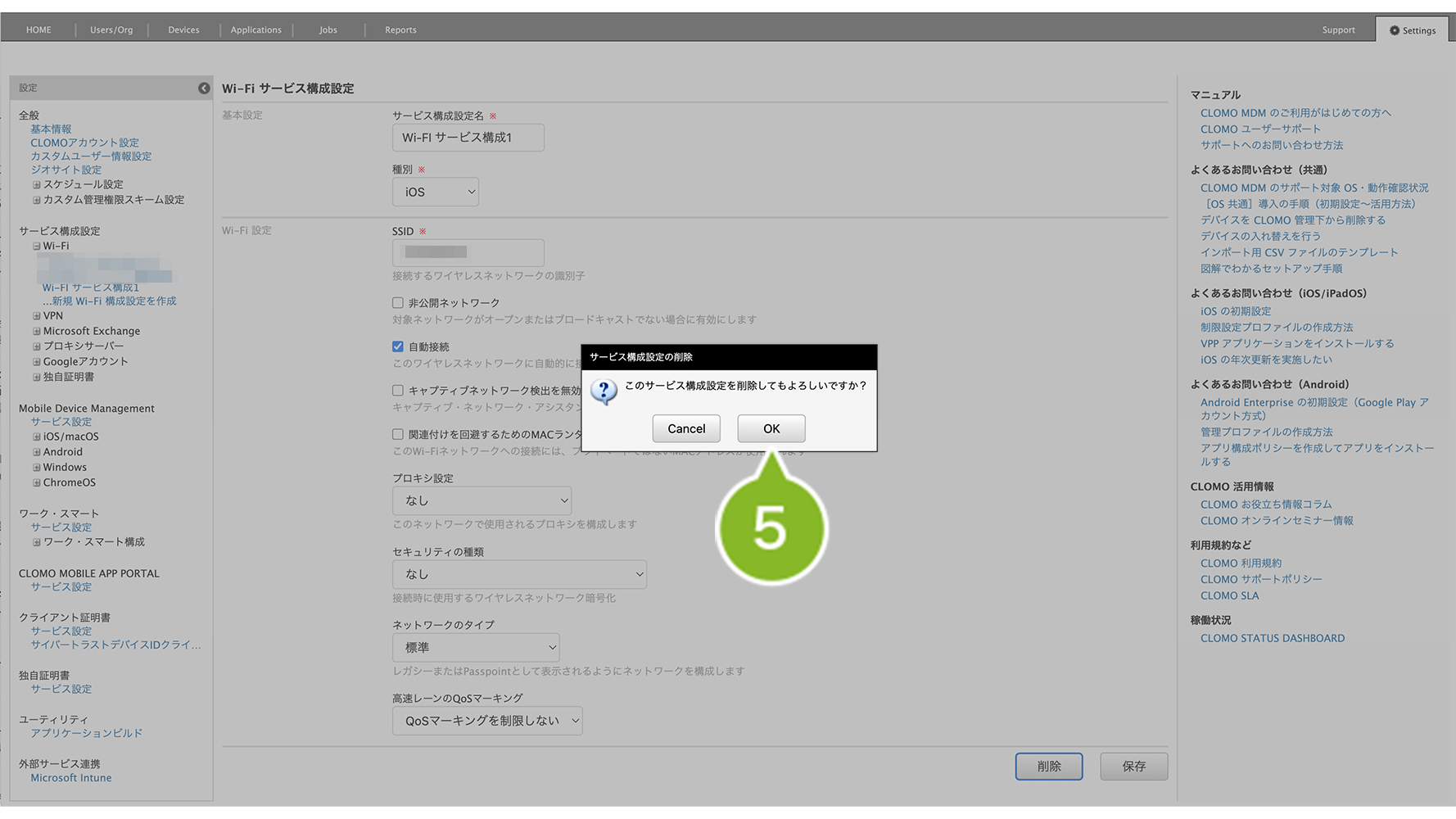Enable the 非公開ネットワーク checkbox

pos(398,303)
